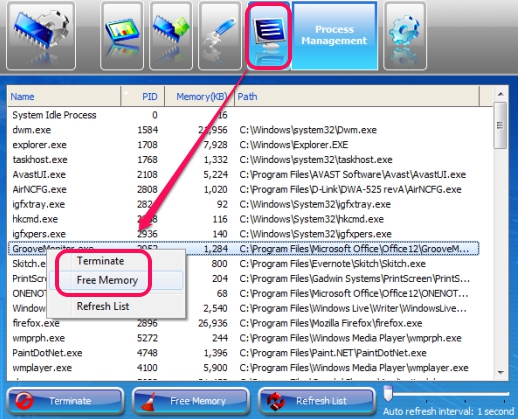This screenshot has width=518, height=419.
Task: Select the System Idle Process row
Action: point(243,115)
